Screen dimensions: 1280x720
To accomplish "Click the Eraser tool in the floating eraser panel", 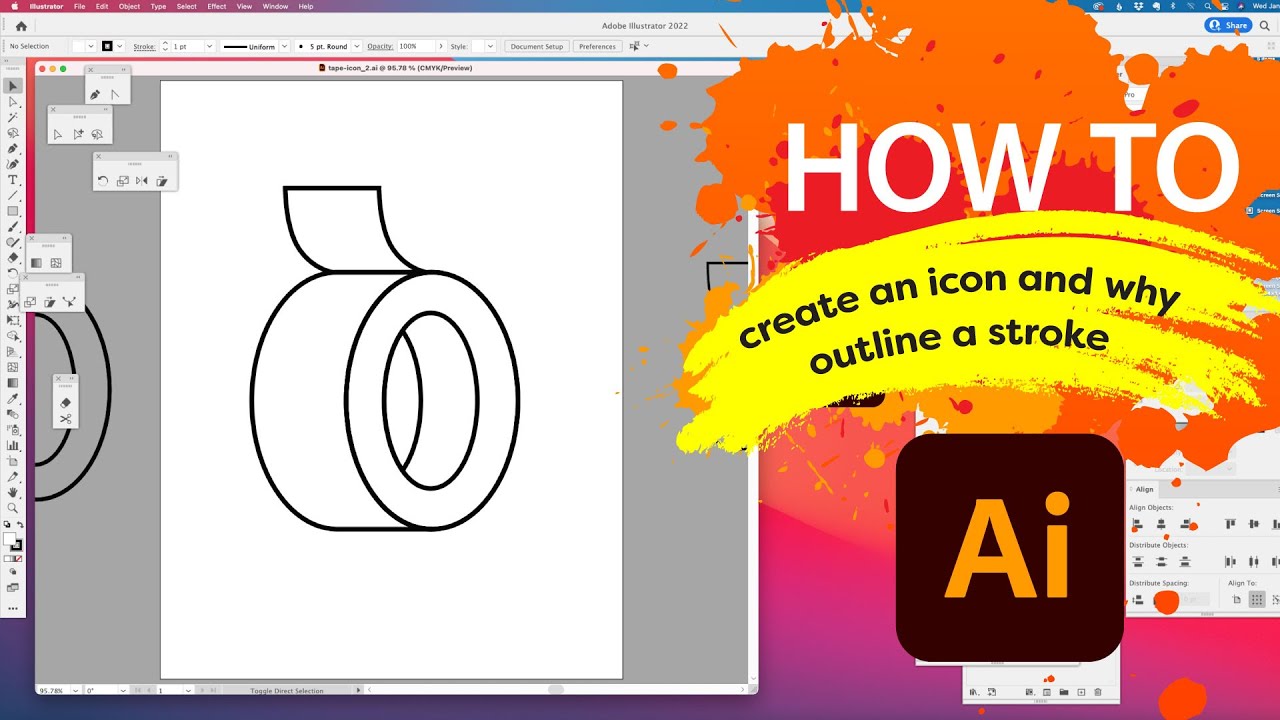I will point(66,402).
